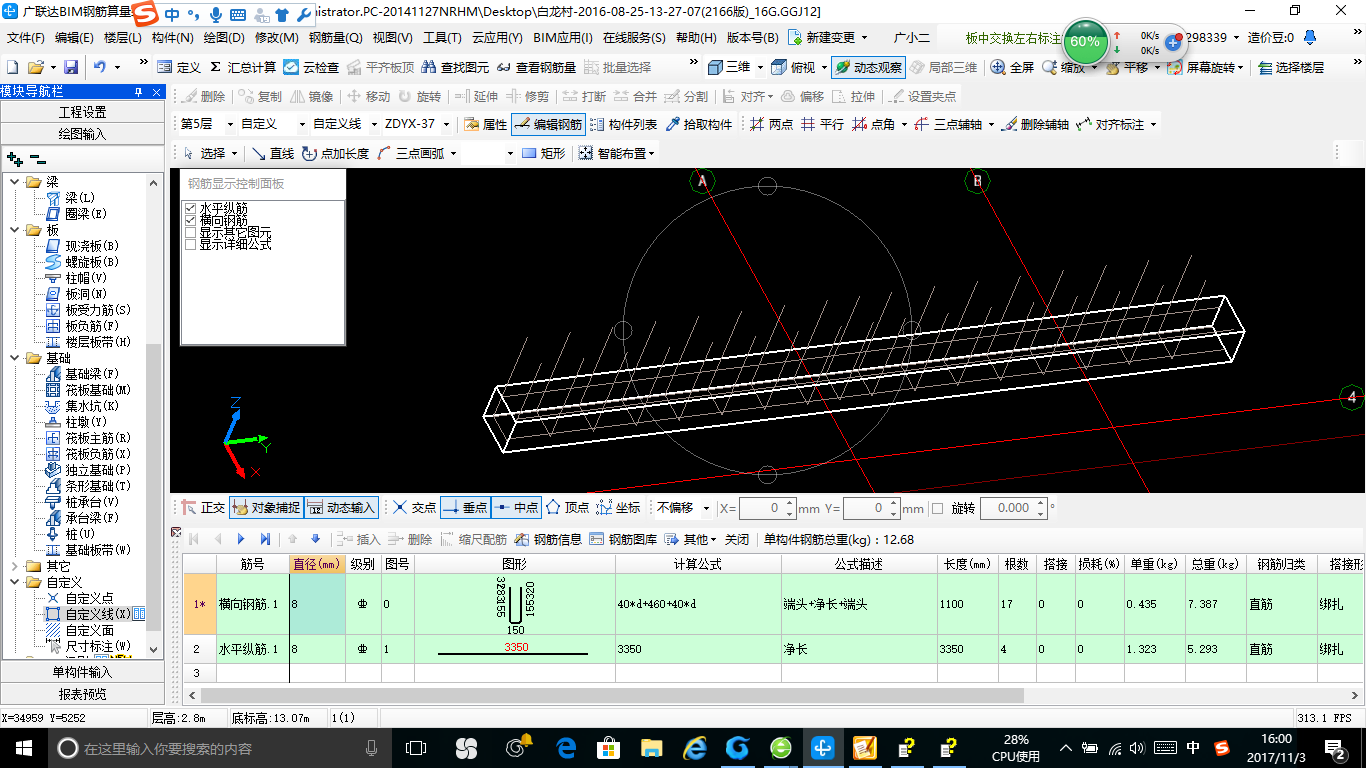Viewport: 1366px width, 768px height.
Task: Select 平行 parallel axis tool
Action: click(822, 124)
